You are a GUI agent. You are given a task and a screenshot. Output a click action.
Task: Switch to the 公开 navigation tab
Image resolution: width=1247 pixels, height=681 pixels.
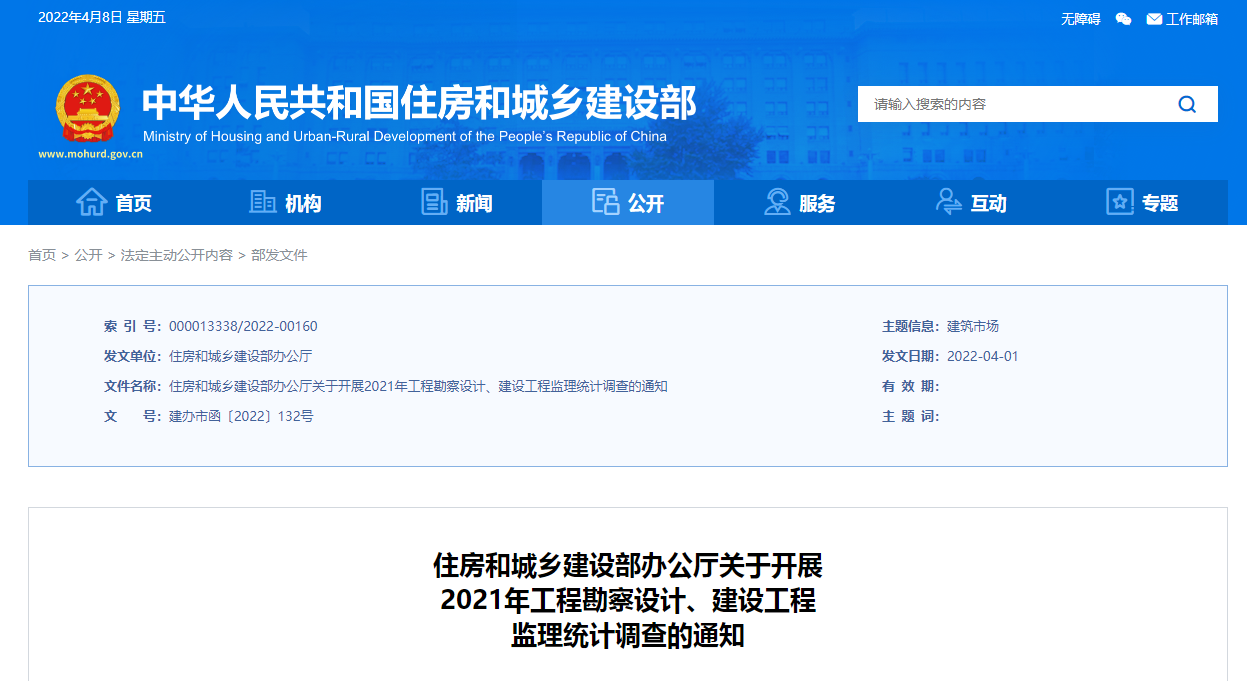click(x=627, y=202)
